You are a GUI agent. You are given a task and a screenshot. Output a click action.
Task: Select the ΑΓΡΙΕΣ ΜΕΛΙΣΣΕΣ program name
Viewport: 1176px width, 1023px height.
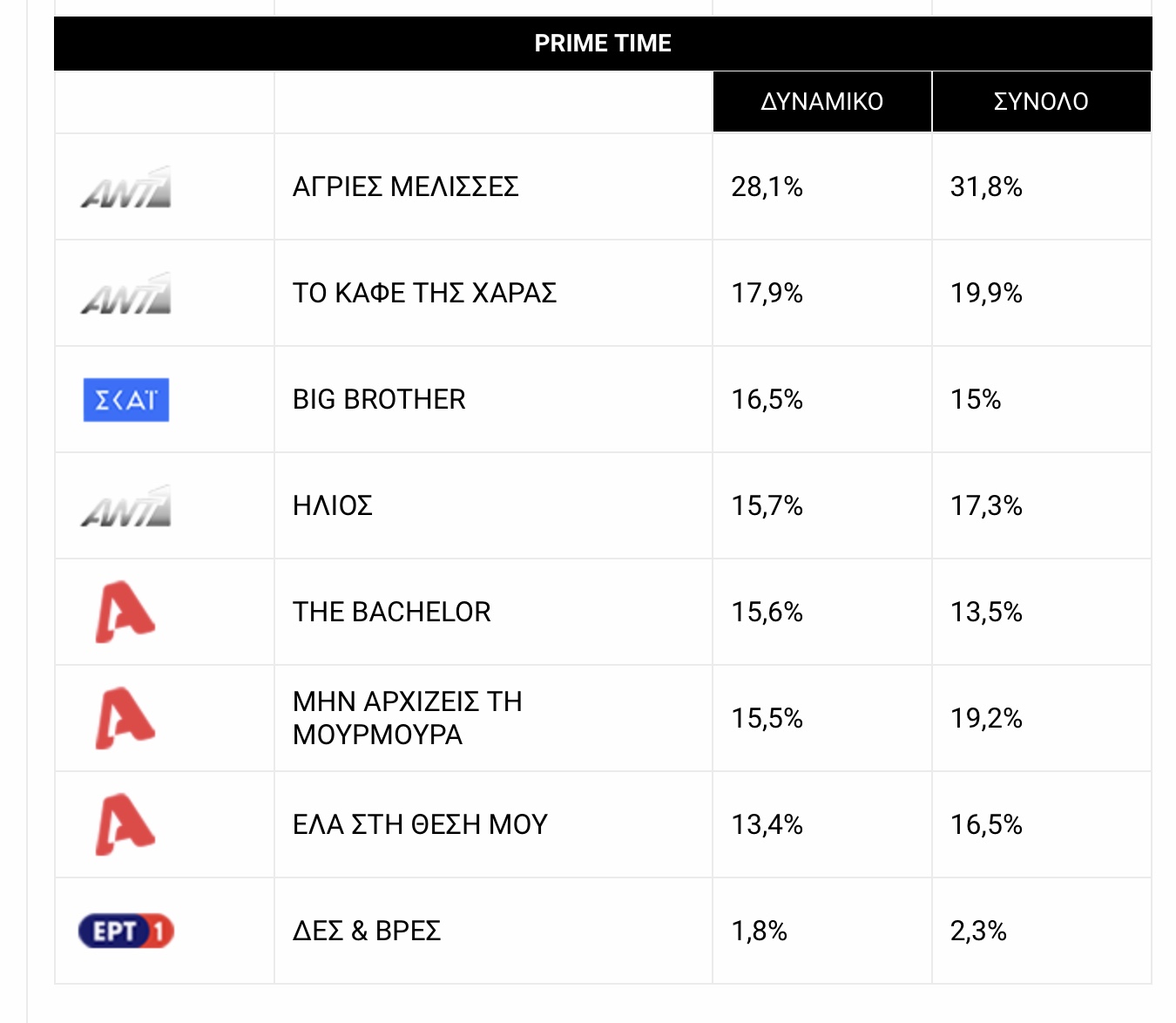(406, 187)
